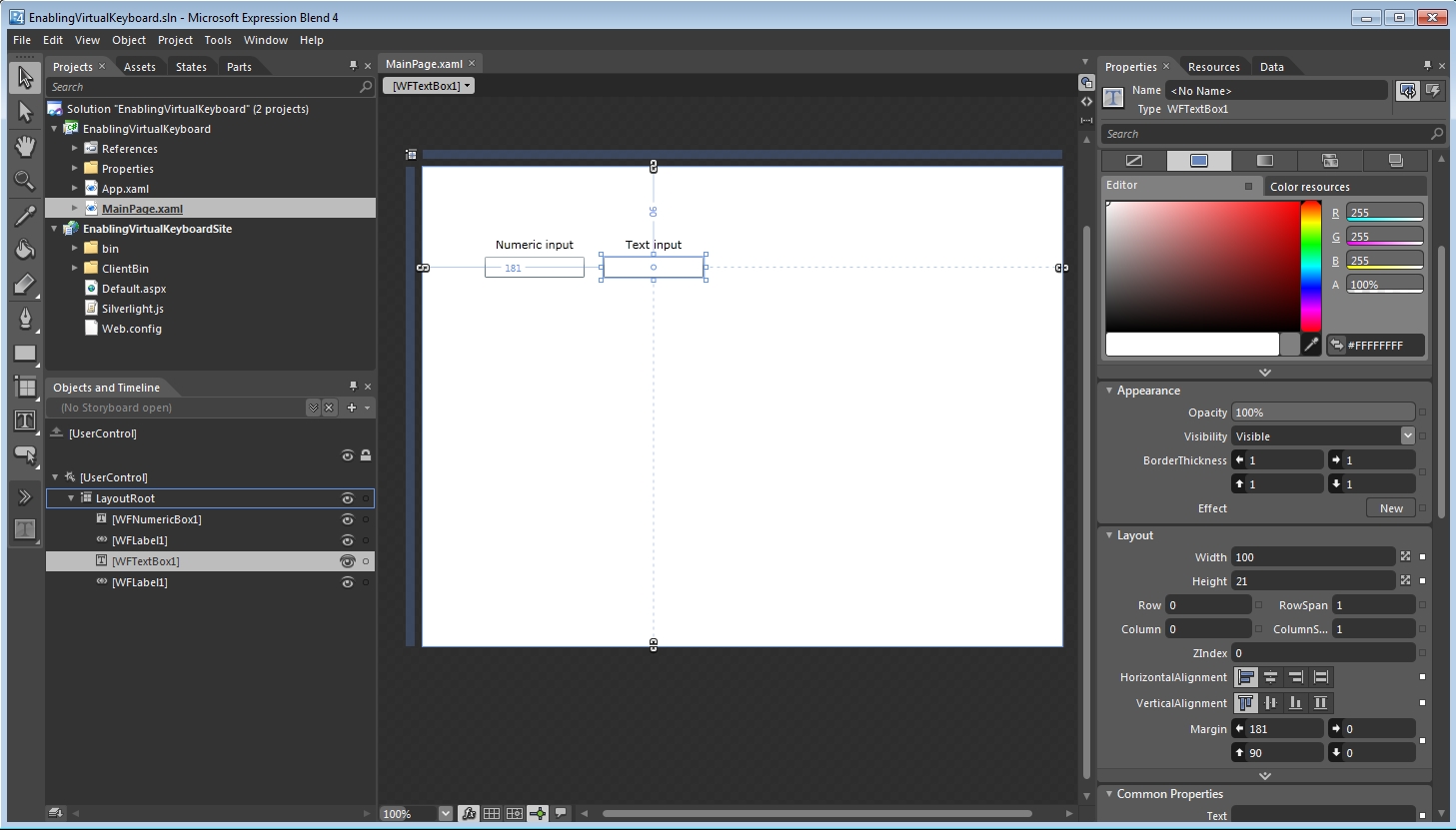Set horizontal alignment to Stretch
This screenshot has width=1456, height=830.
(x=1320, y=677)
